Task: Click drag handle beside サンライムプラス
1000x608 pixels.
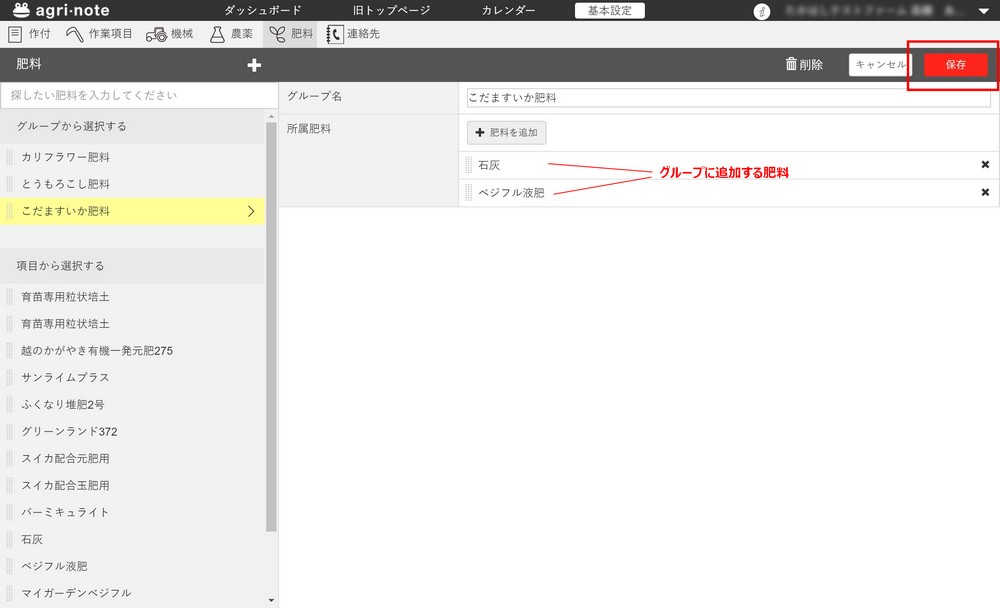Action: (9, 378)
